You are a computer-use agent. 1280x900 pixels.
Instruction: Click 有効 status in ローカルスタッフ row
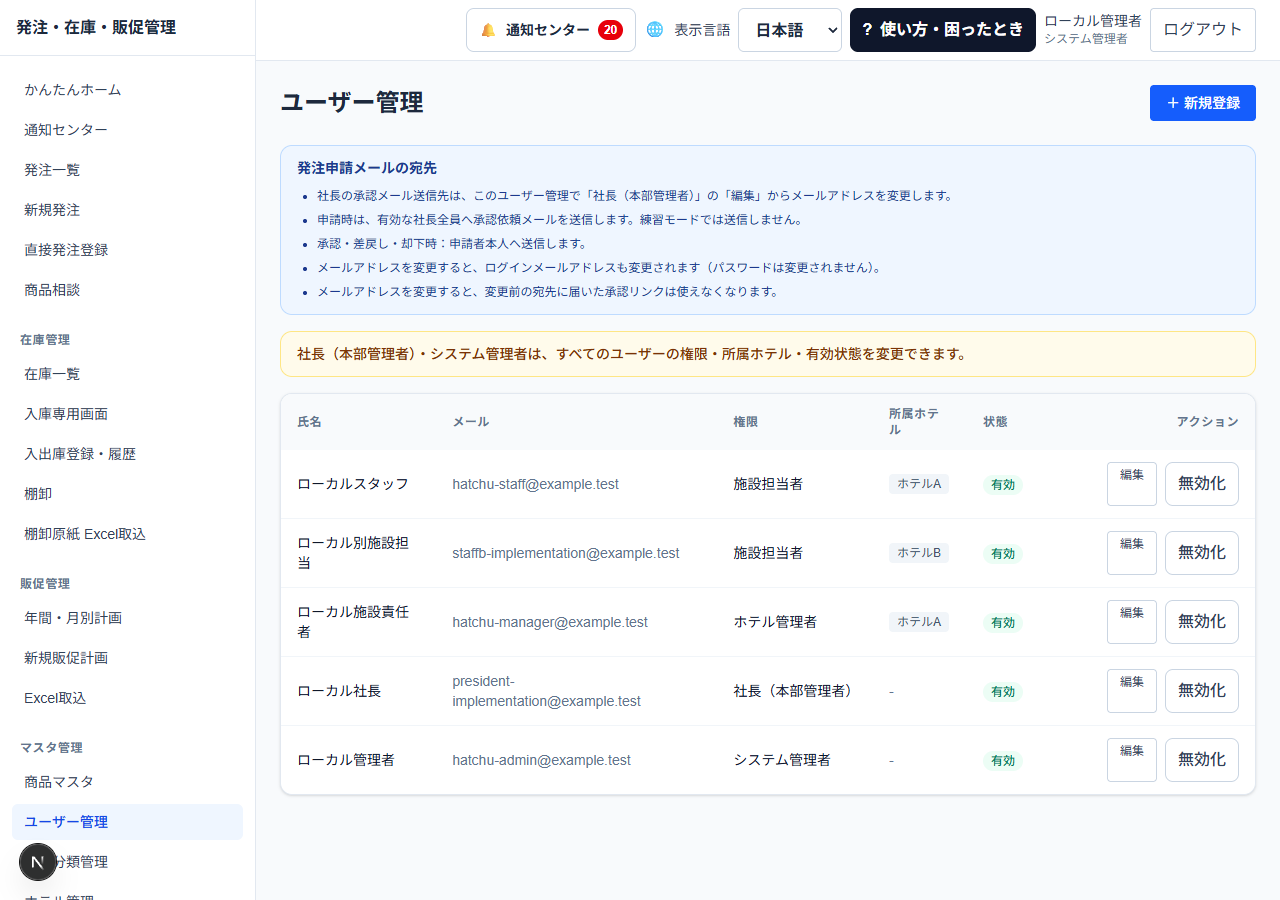(x=1003, y=485)
